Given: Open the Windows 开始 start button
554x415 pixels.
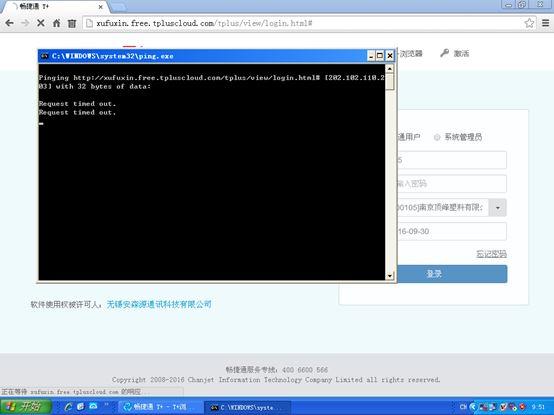Looking at the screenshot, I should 25,407.
